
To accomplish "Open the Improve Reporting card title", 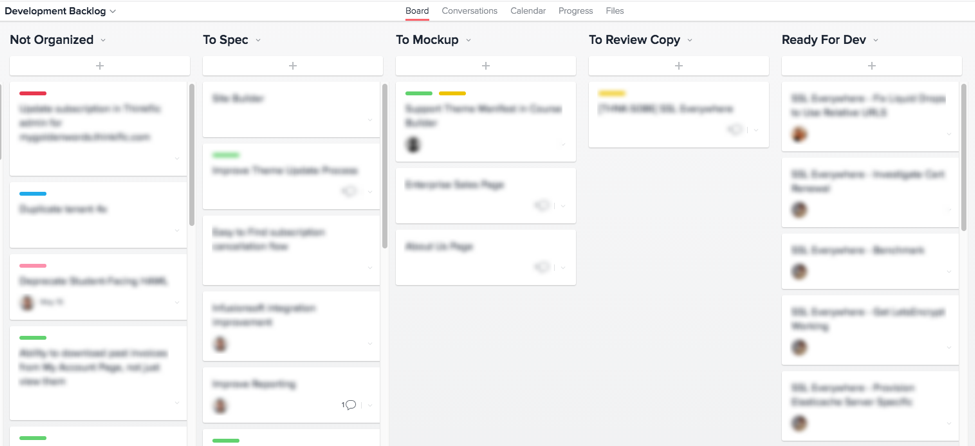I will pyautogui.click(x=254, y=384).
